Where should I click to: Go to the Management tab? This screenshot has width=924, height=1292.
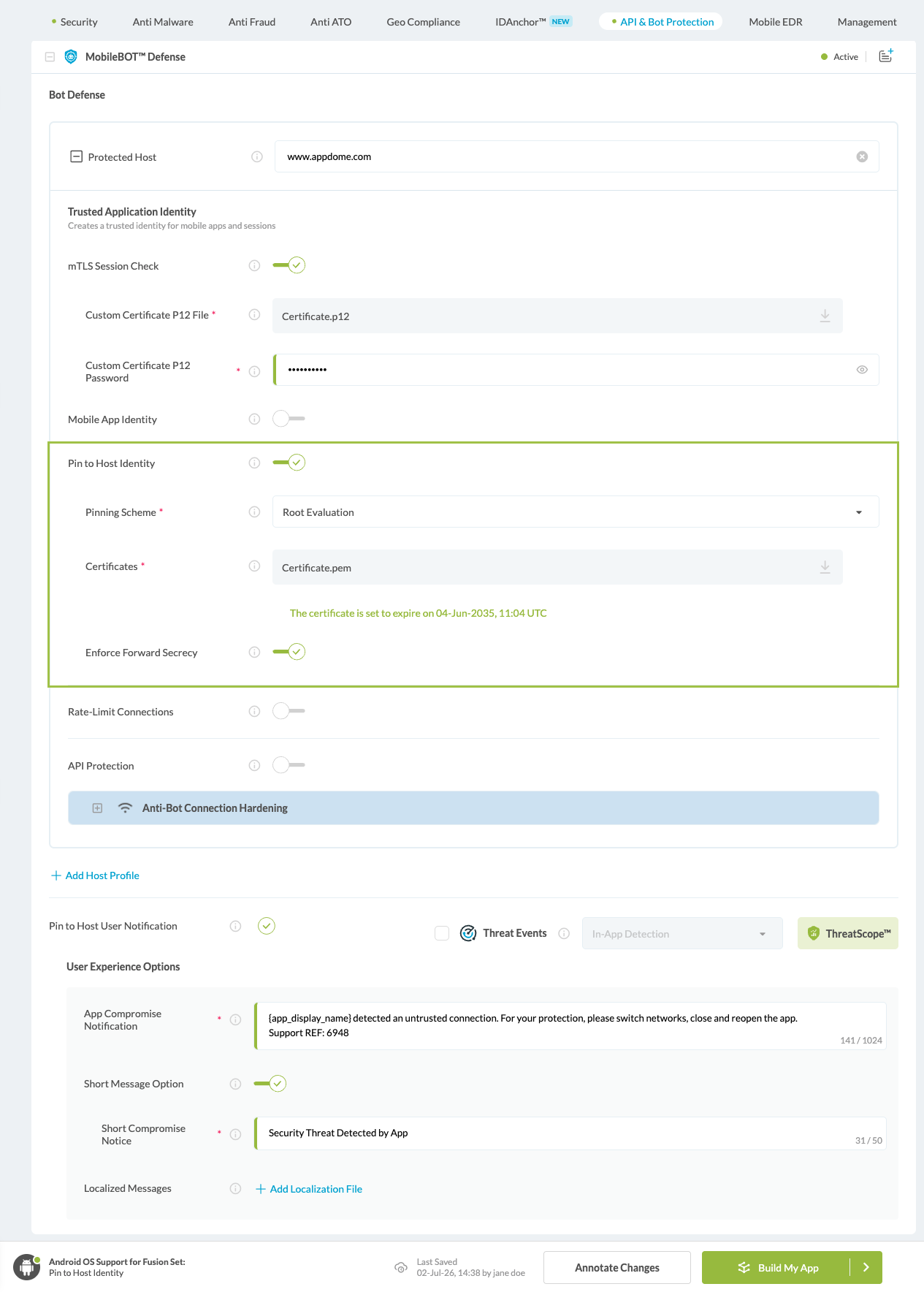coord(867,22)
